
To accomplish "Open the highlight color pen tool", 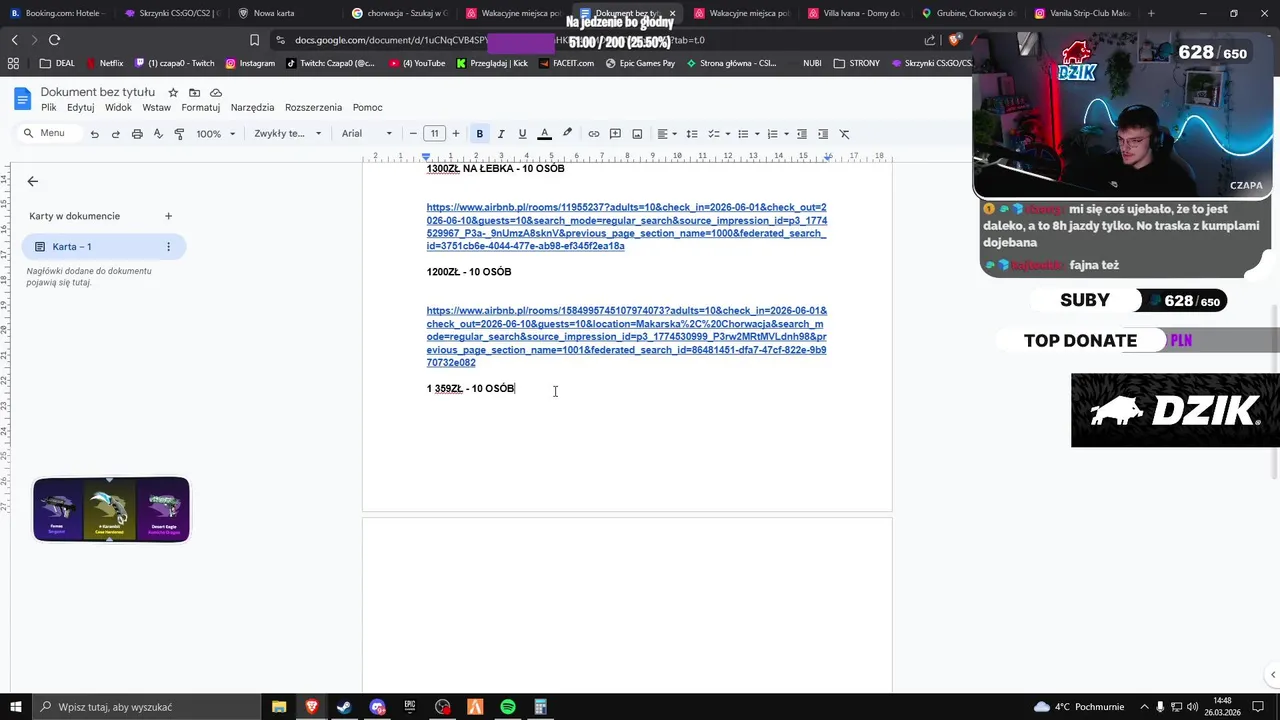I will [x=567, y=134].
